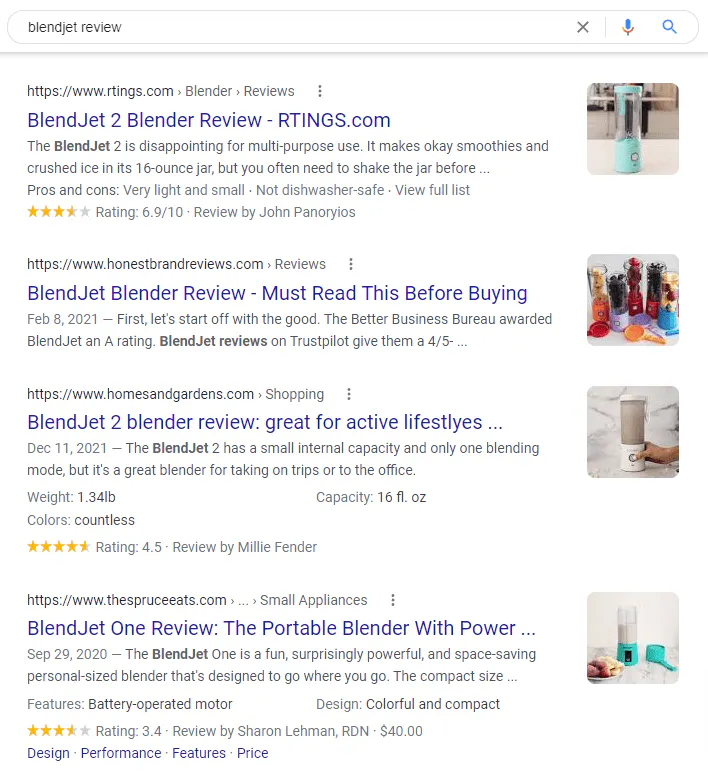Open 'BlendJet Blender Review - Must Read' result

coord(277,293)
